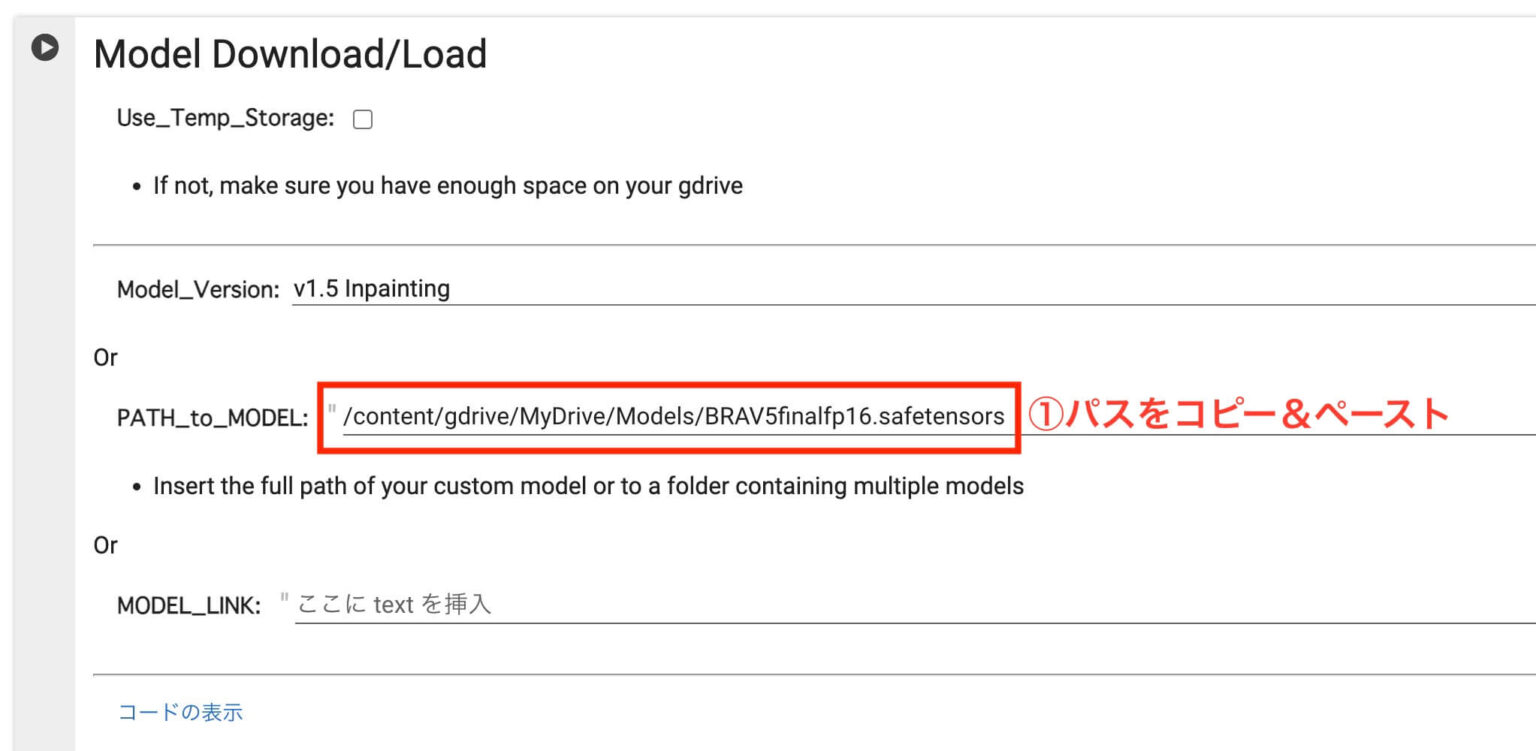Click the PATH_to_MODEL label
Image resolution: width=1536 pixels, height=751 pixels.
pyautogui.click(x=212, y=418)
